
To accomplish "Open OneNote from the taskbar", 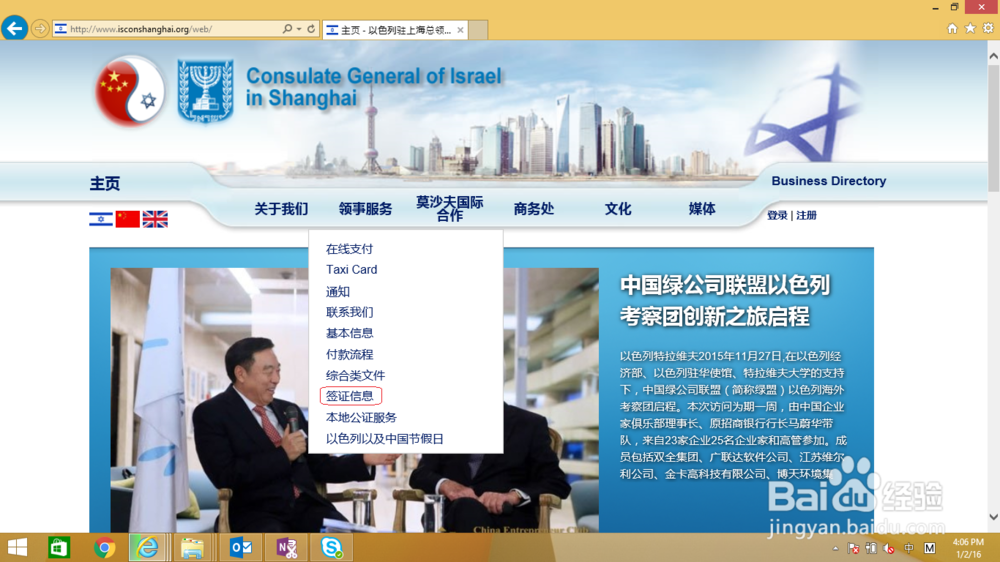I will 286,547.
